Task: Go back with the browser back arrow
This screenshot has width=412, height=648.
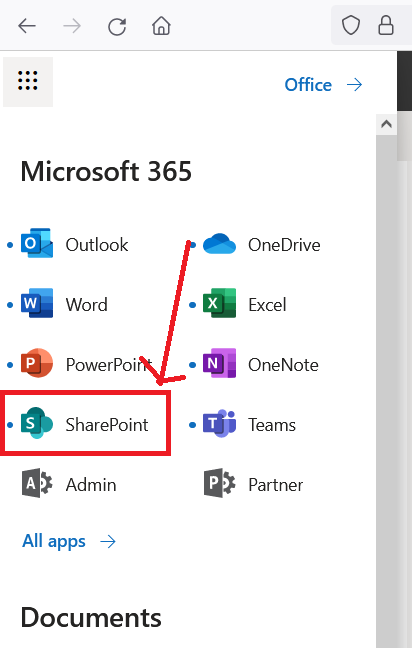Action: pos(27,26)
